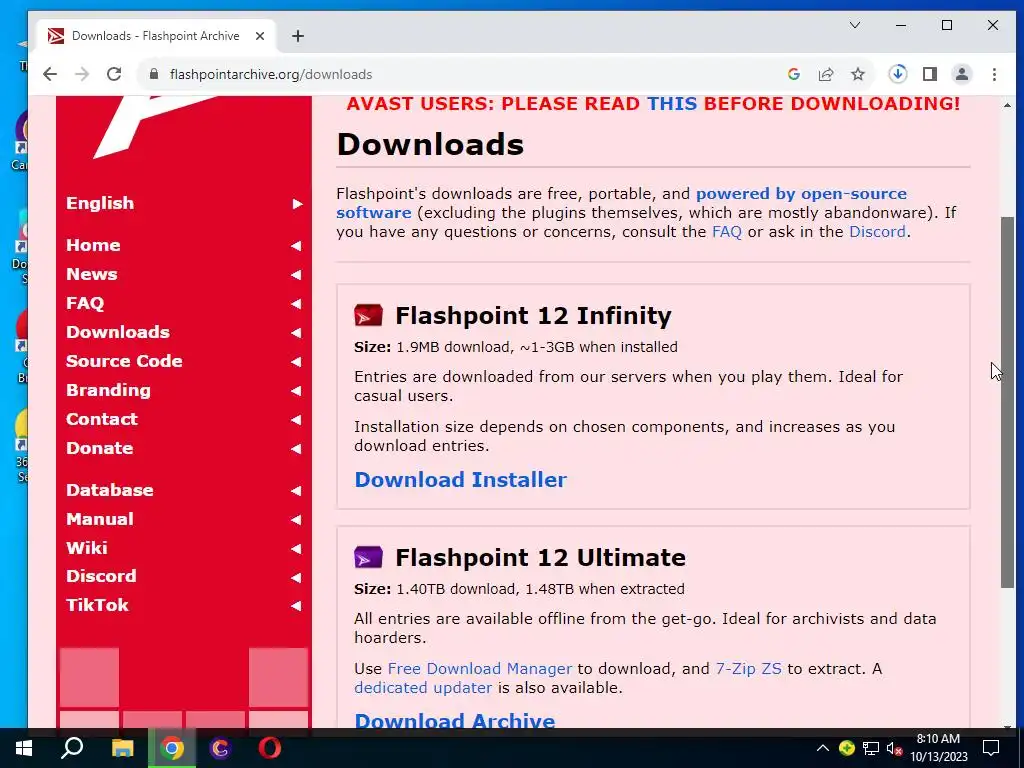1024x768 pixels.
Task: Click the taskbar clock showing 8:10 AM
Action: pos(938,748)
